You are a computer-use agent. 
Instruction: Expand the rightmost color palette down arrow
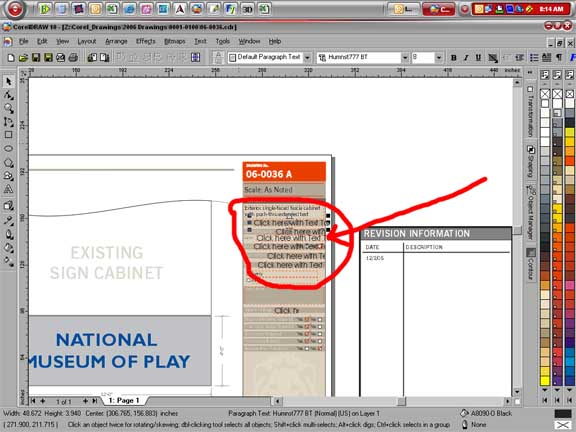point(570,390)
